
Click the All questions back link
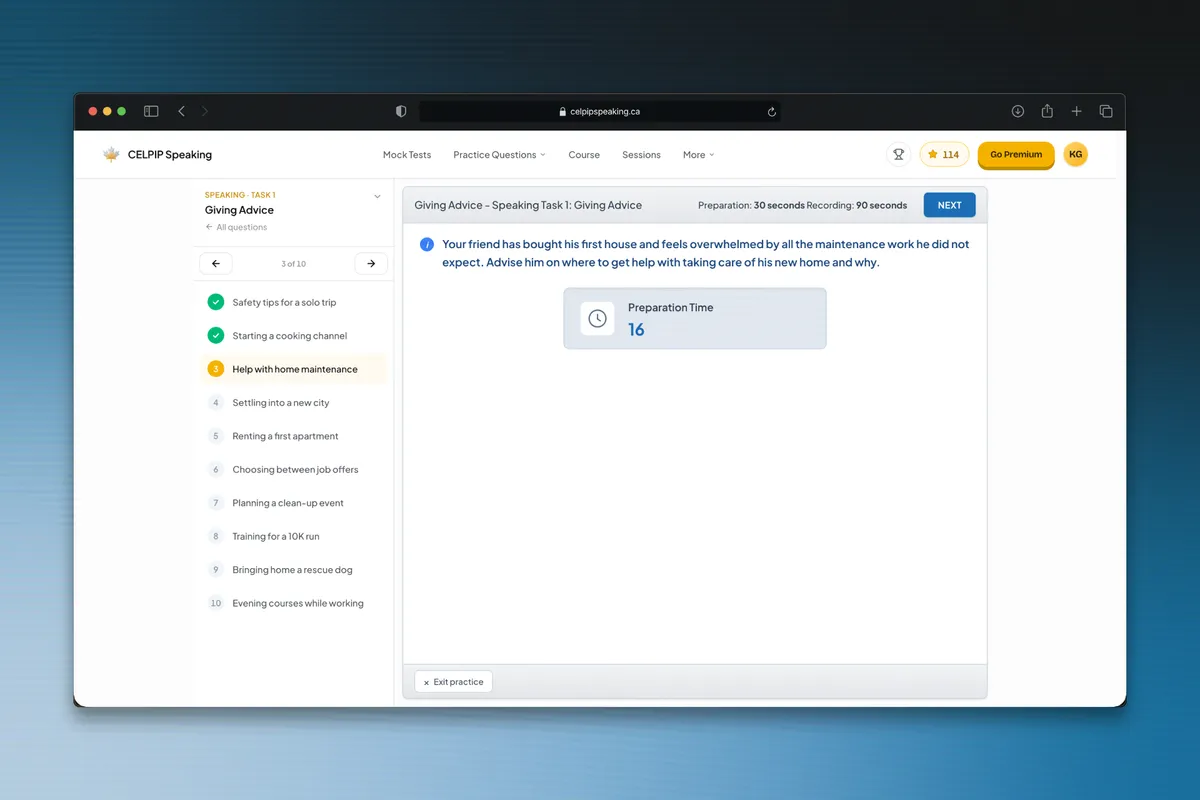coord(236,227)
